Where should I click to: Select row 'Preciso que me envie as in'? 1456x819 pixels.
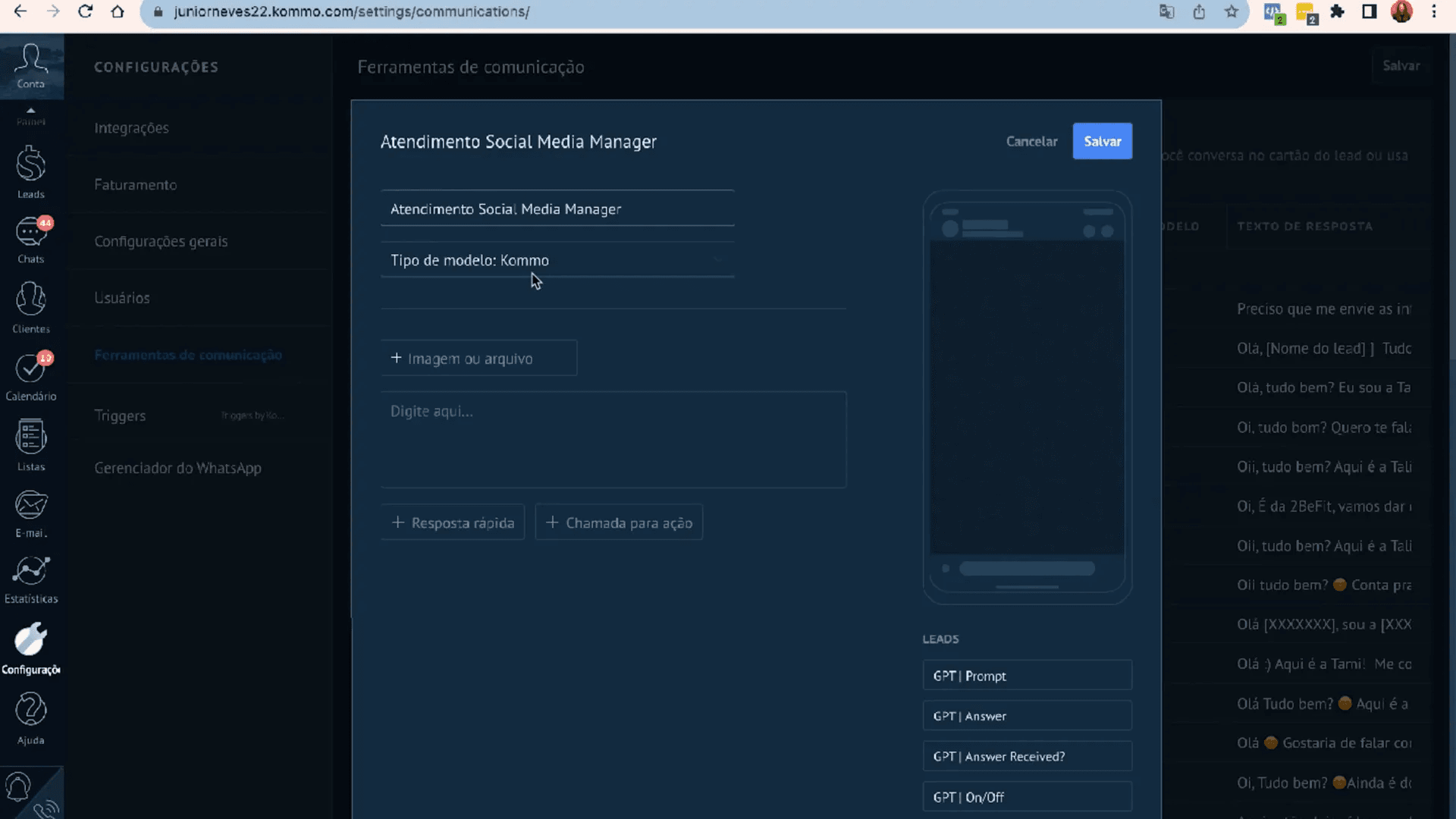(x=1324, y=309)
